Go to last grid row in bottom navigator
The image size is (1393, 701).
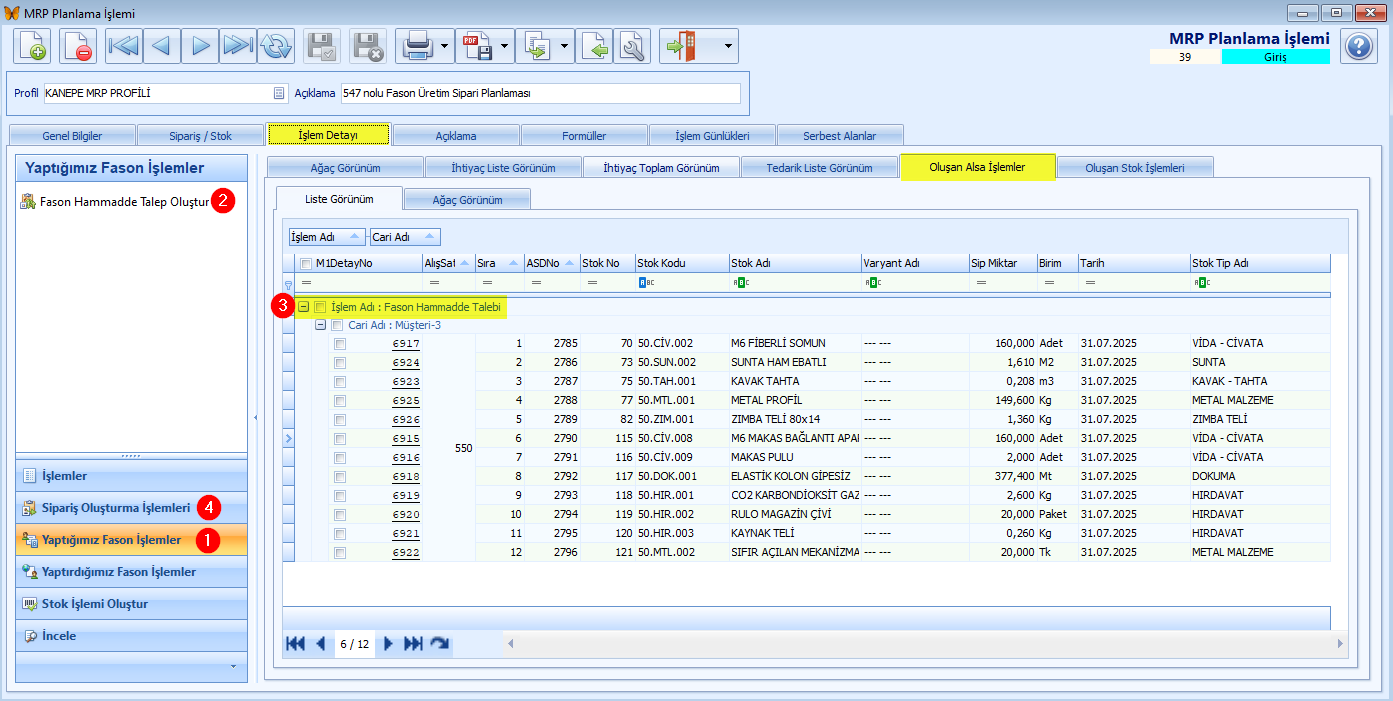pyautogui.click(x=413, y=644)
